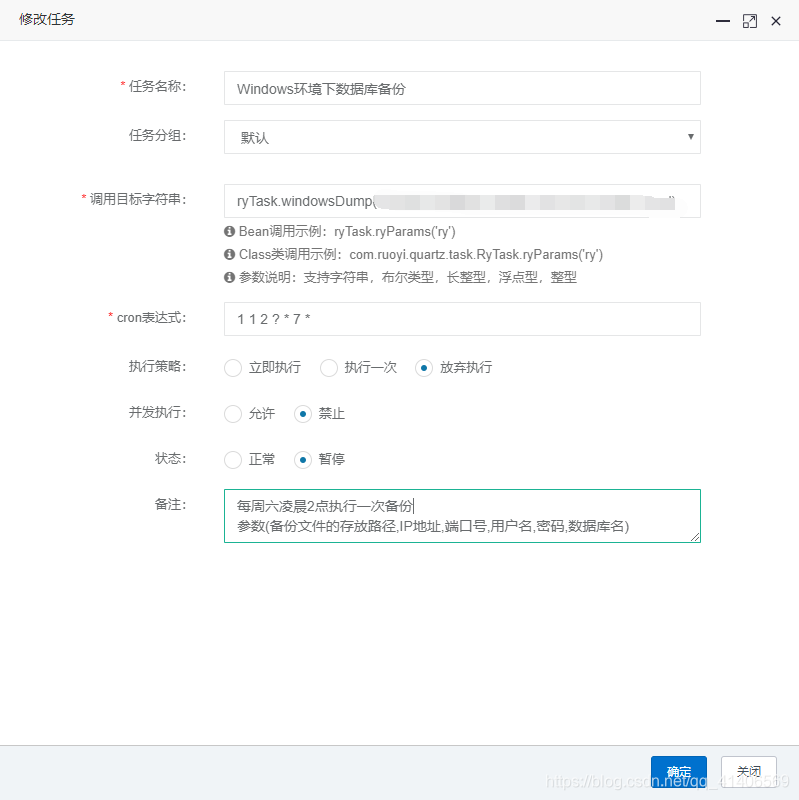Confirm changes with 确定 button

pyautogui.click(x=679, y=771)
